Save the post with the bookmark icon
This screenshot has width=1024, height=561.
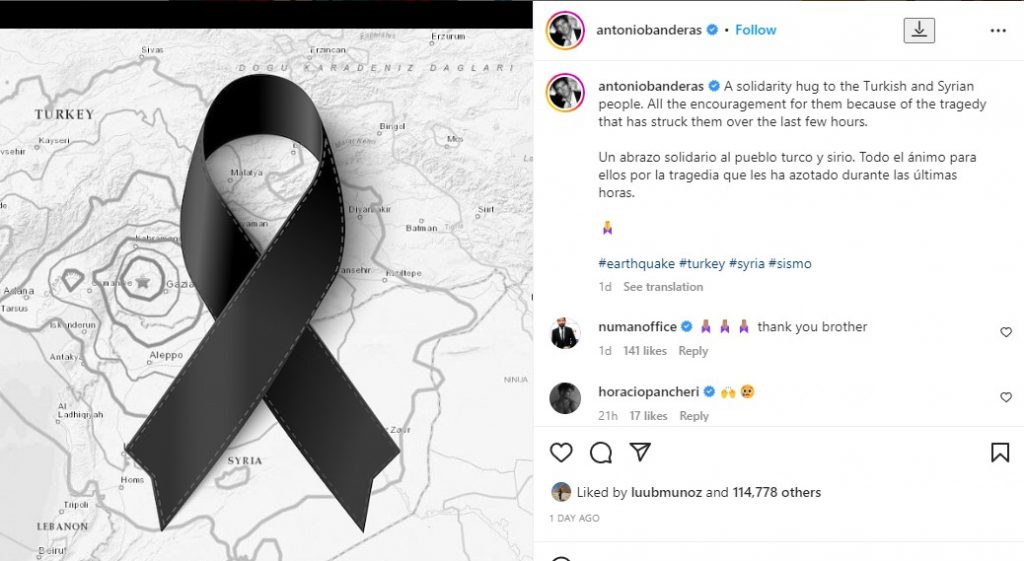tap(1000, 453)
